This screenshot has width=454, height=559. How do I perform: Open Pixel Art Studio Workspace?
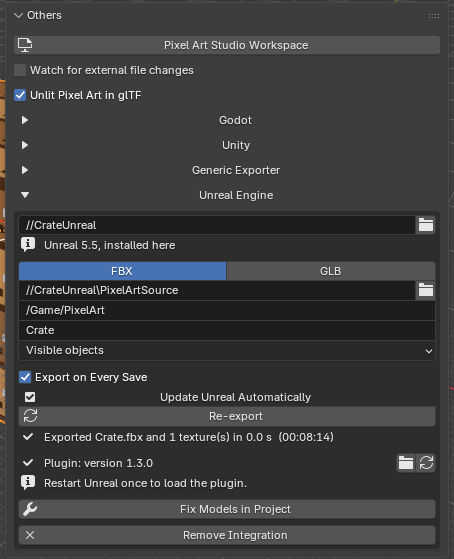227,45
